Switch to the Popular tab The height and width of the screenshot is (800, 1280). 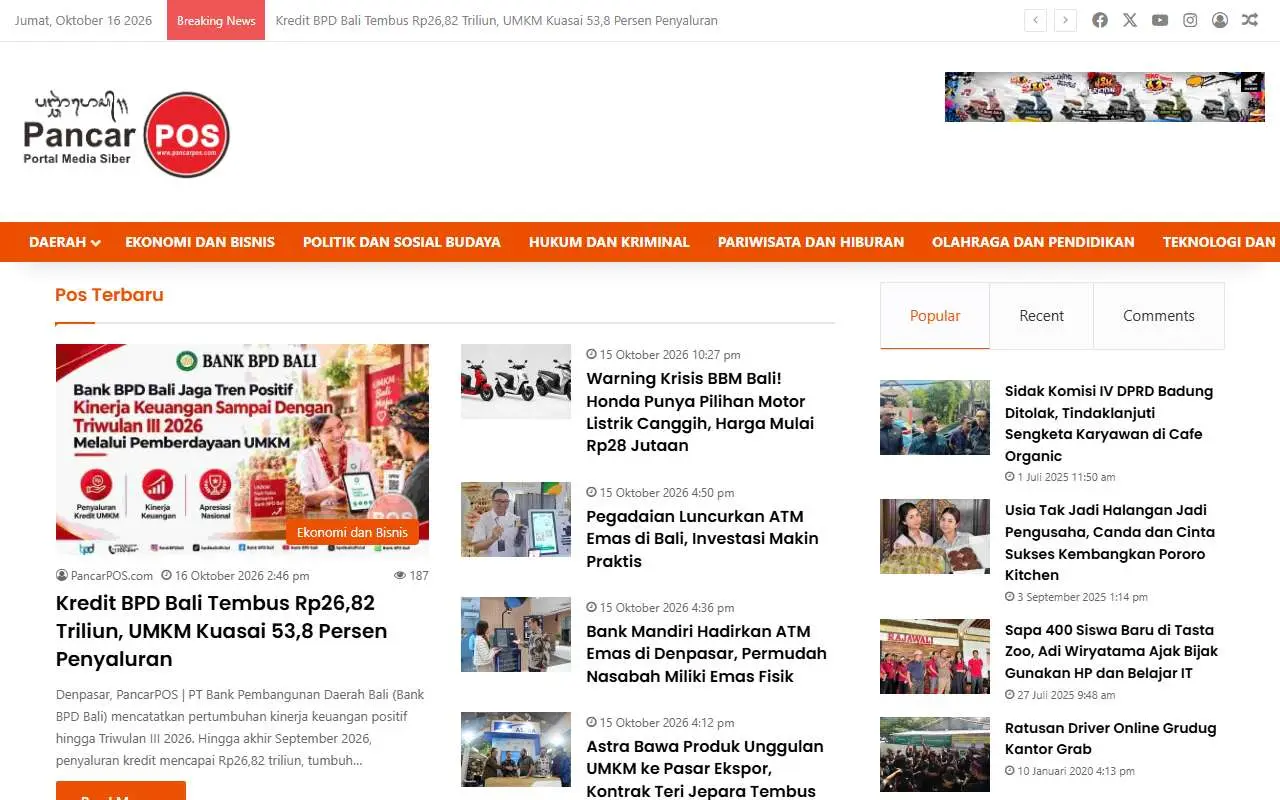point(935,316)
